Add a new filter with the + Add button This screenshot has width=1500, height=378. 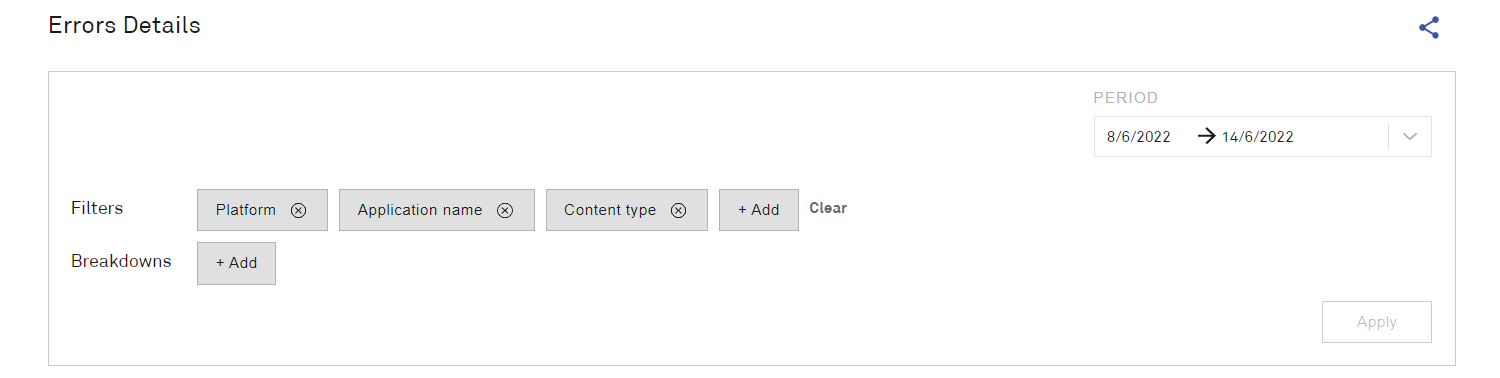(759, 210)
